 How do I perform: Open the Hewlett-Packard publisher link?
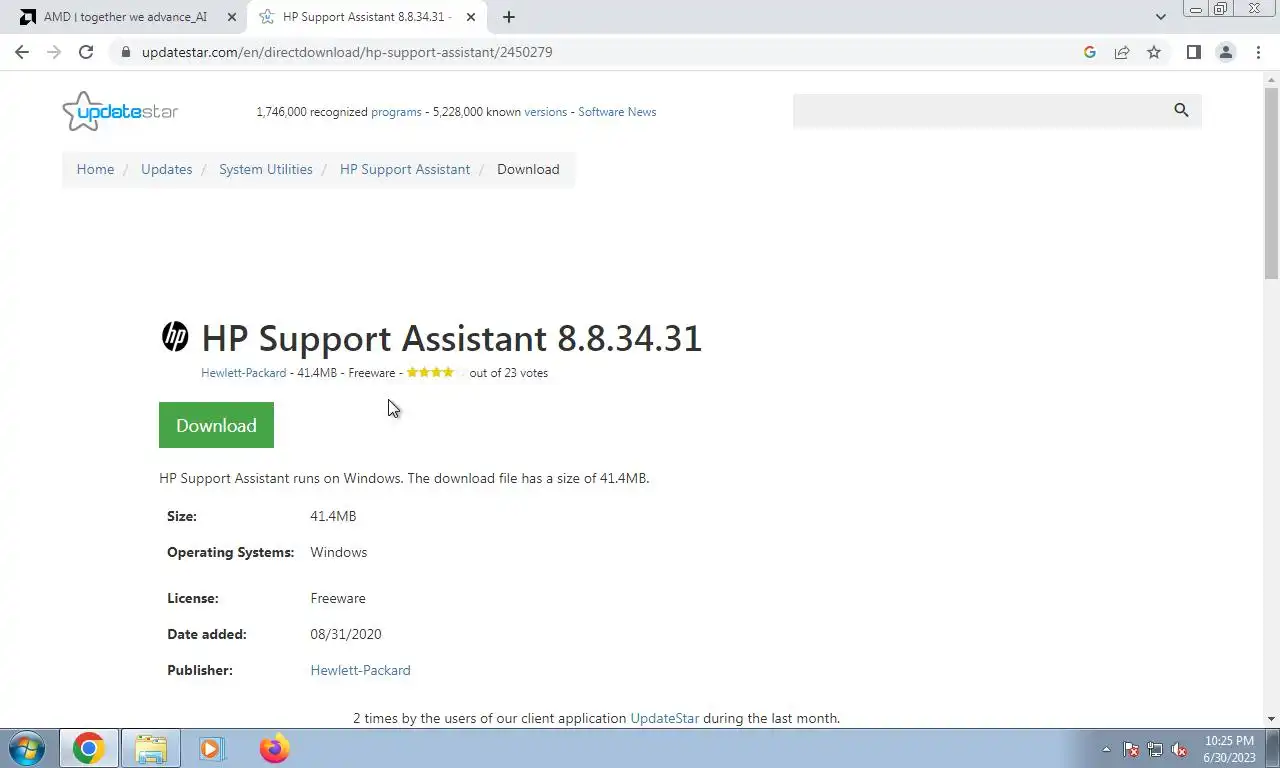360,670
